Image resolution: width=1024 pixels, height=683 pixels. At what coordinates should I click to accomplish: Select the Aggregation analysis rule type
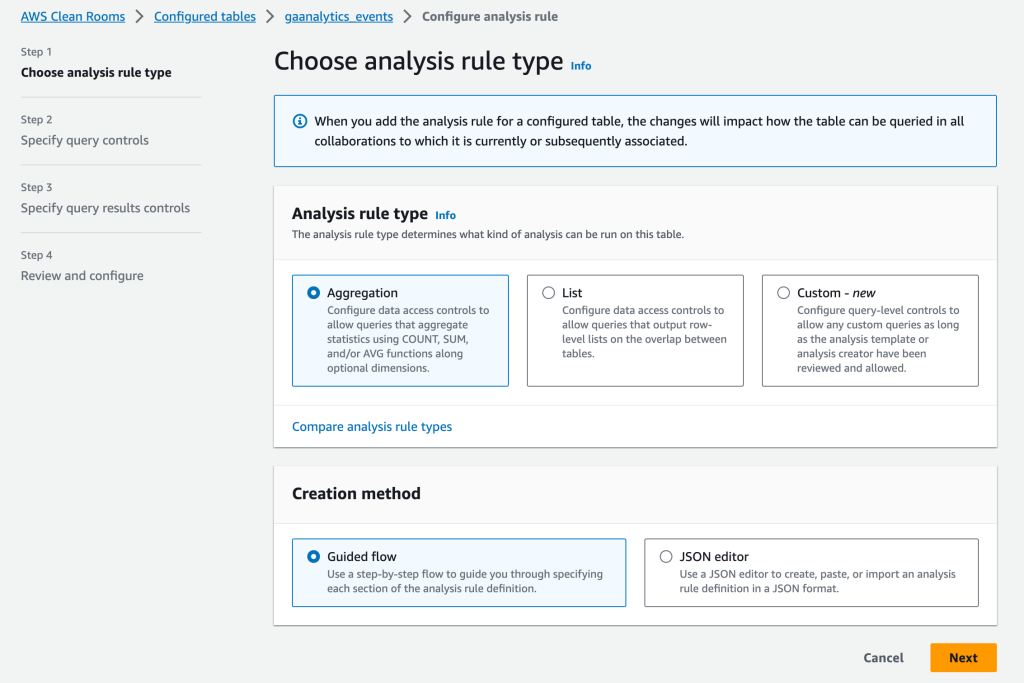pyautogui.click(x=311, y=292)
